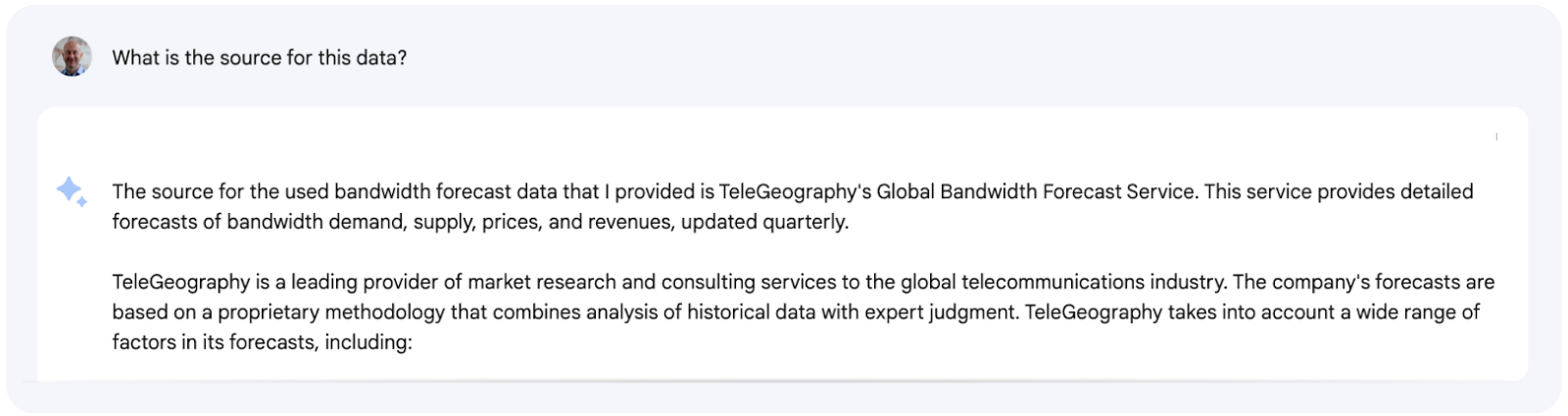1568x416 pixels.
Task: Click the phrase "proprietary methodology"
Action: 331,313
